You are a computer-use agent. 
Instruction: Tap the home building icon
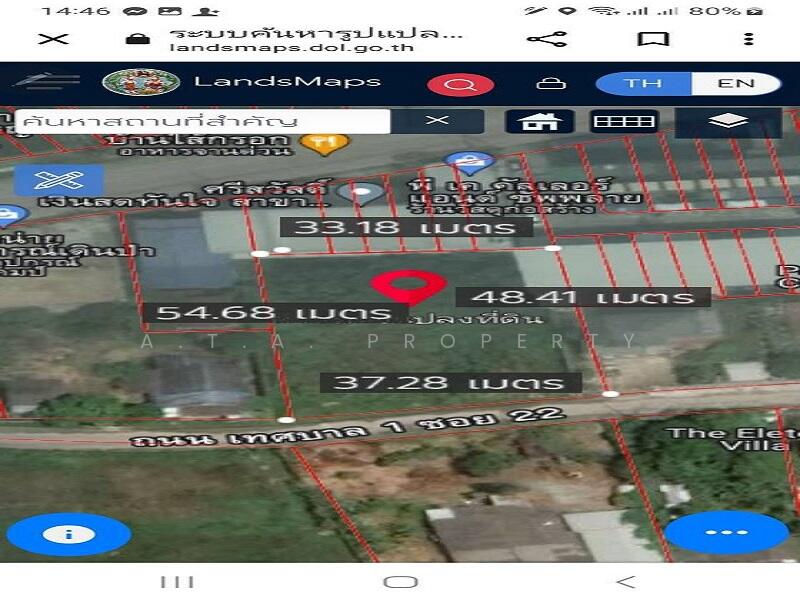539,121
